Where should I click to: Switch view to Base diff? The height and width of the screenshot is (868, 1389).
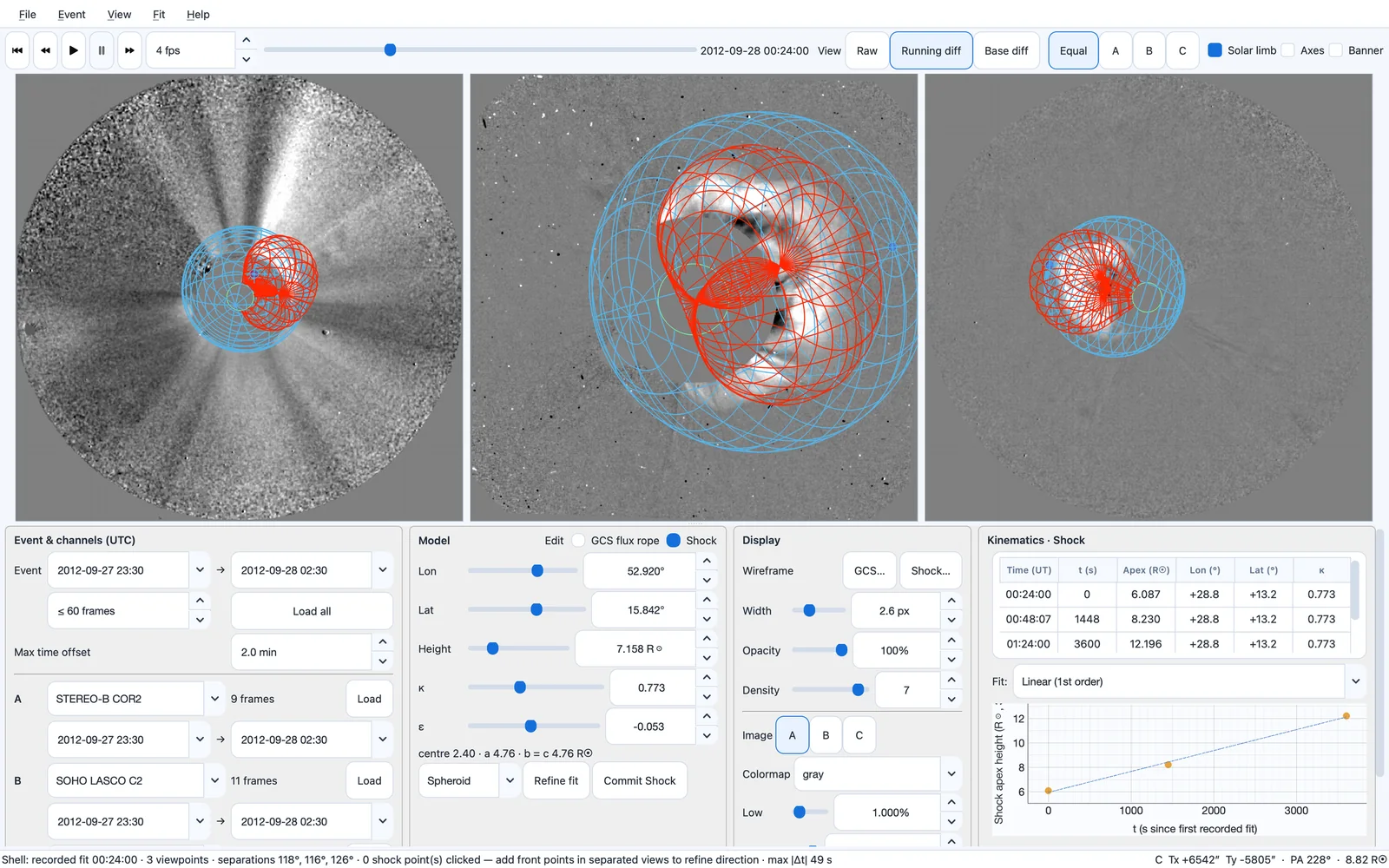(x=1006, y=50)
